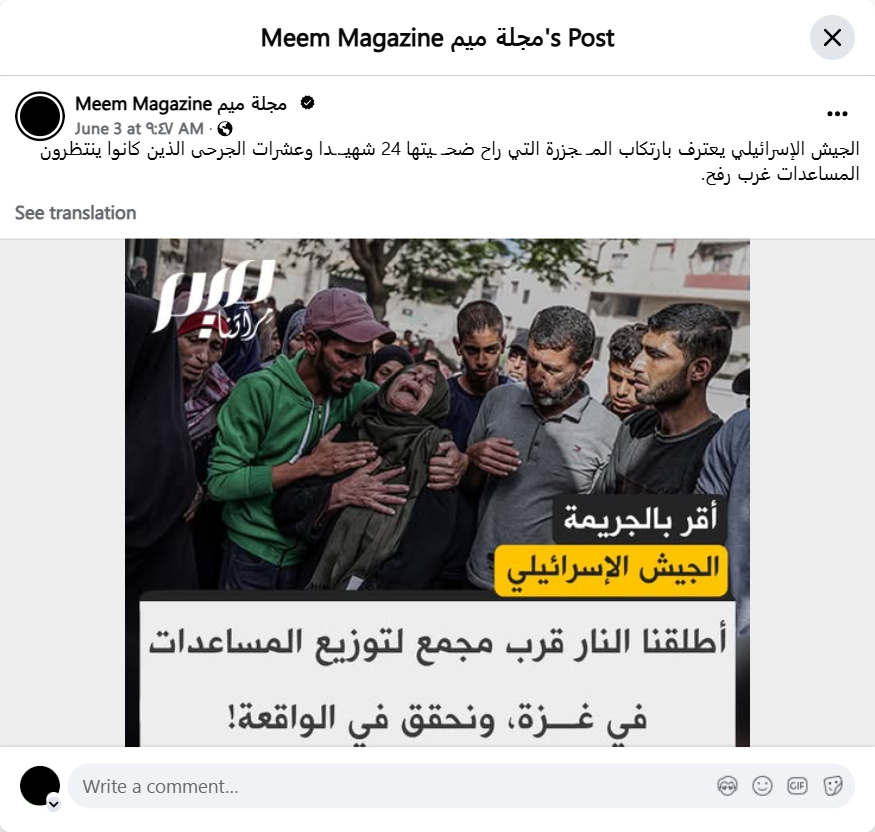
Task: Open Meem Magazine page name link
Action: 181,104
